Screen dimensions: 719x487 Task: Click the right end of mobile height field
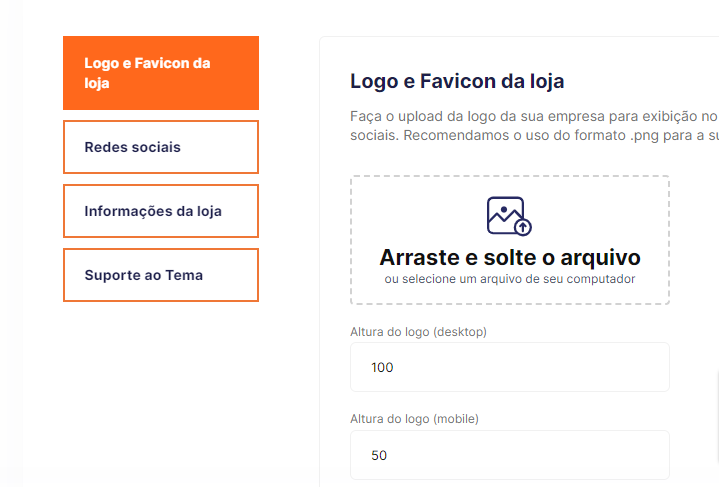click(650, 455)
